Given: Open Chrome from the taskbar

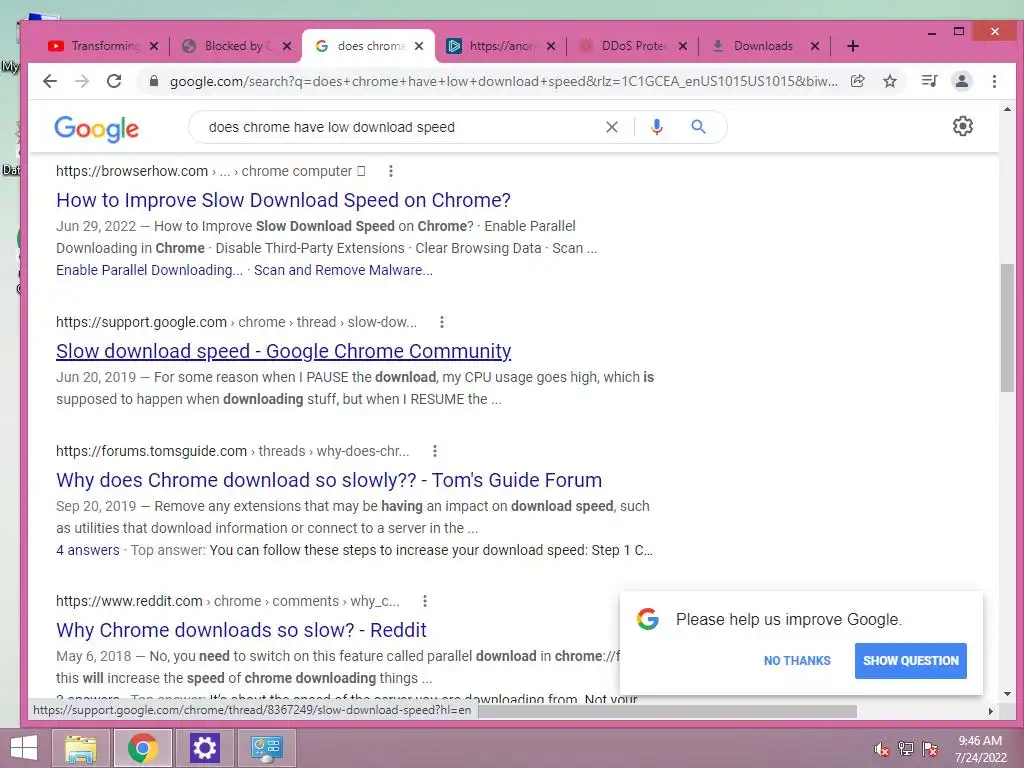Looking at the screenshot, I should pyautogui.click(x=143, y=748).
